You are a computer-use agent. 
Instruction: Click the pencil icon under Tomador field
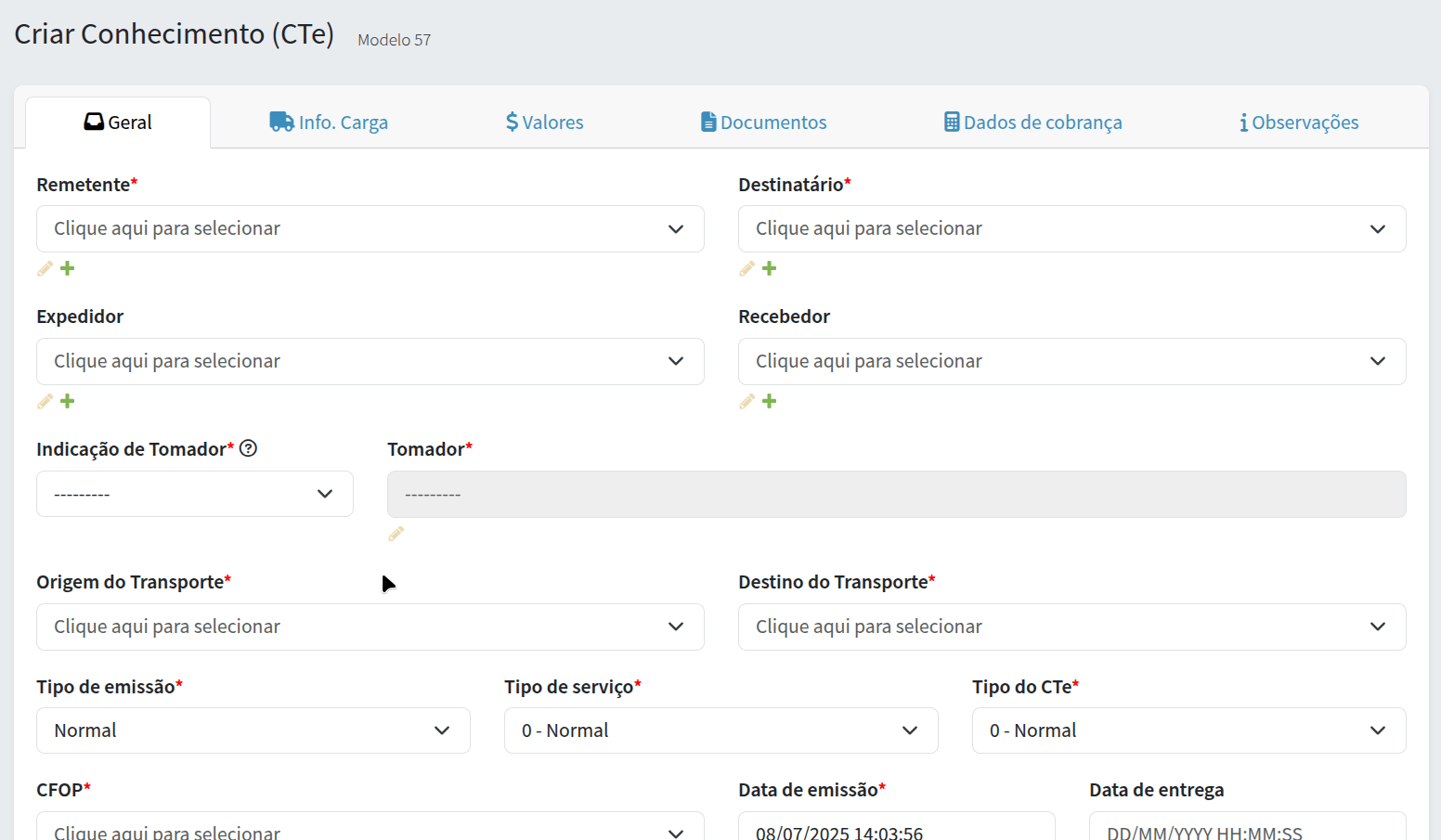tap(396, 534)
